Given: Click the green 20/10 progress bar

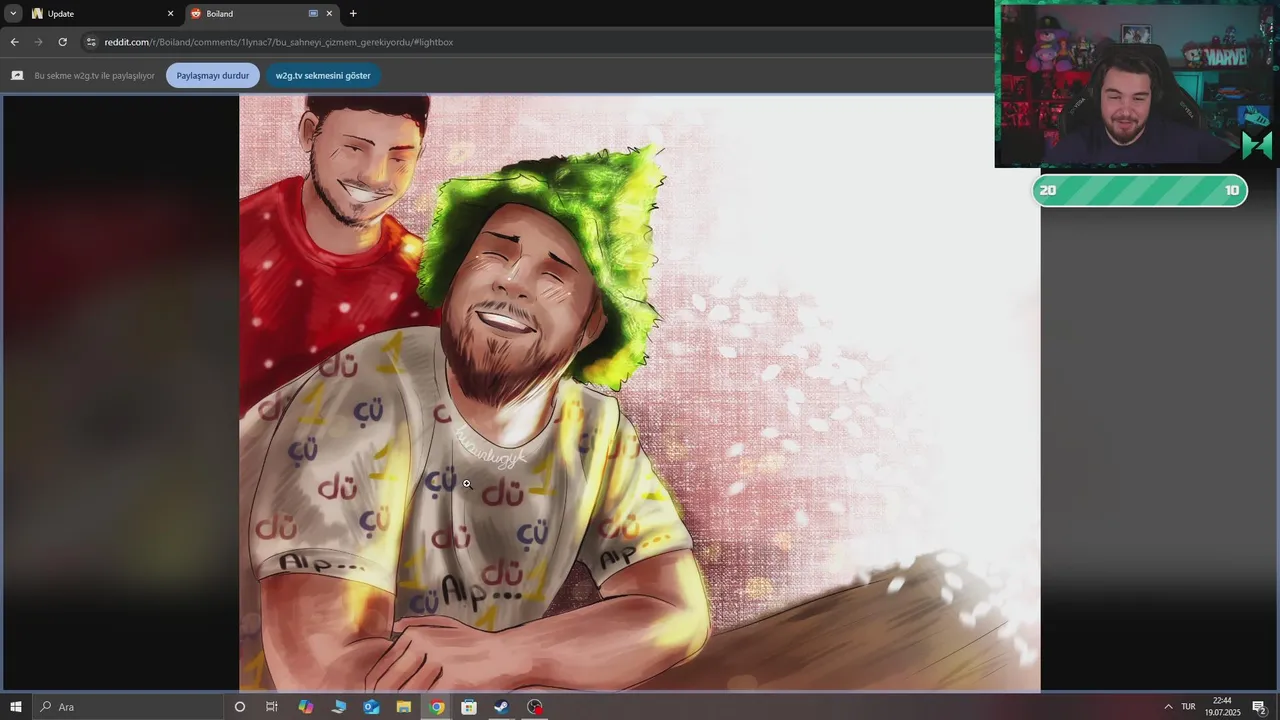Looking at the screenshot, I should point(1140,190).
